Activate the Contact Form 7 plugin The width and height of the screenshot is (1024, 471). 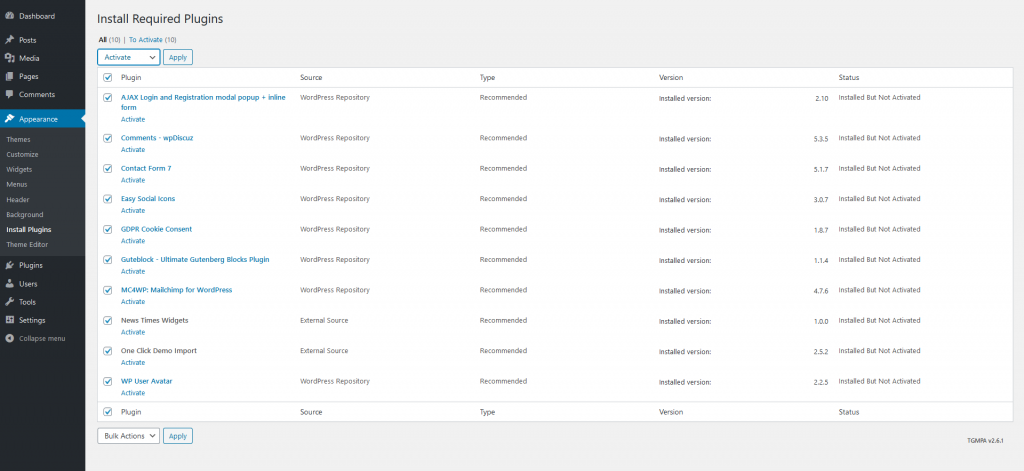(133, 180)
